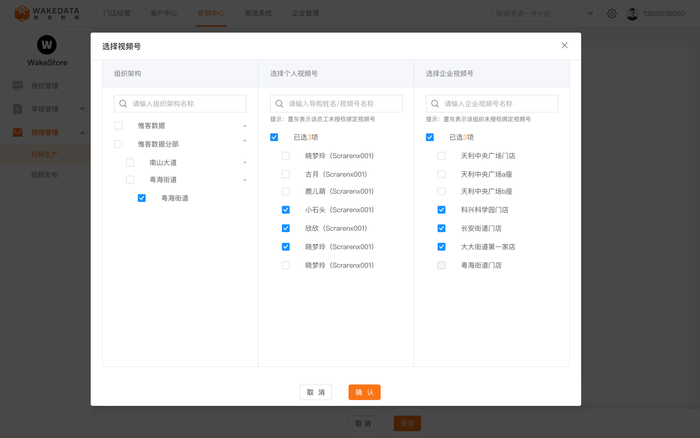
Task: Click the 确认 confirm button
Action: 364,392
